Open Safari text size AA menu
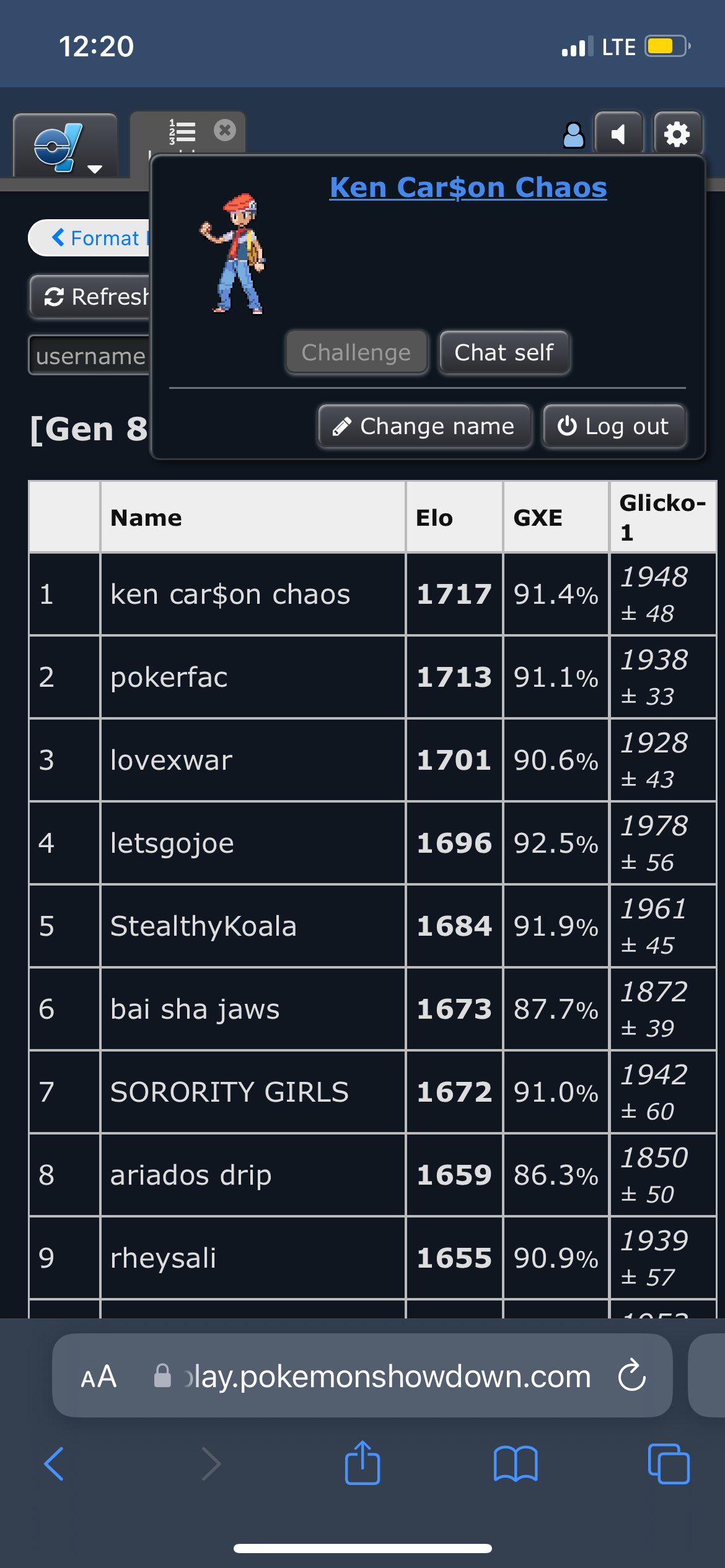The height and width of the screenshot is (1568, 725). pos(99,1377)
